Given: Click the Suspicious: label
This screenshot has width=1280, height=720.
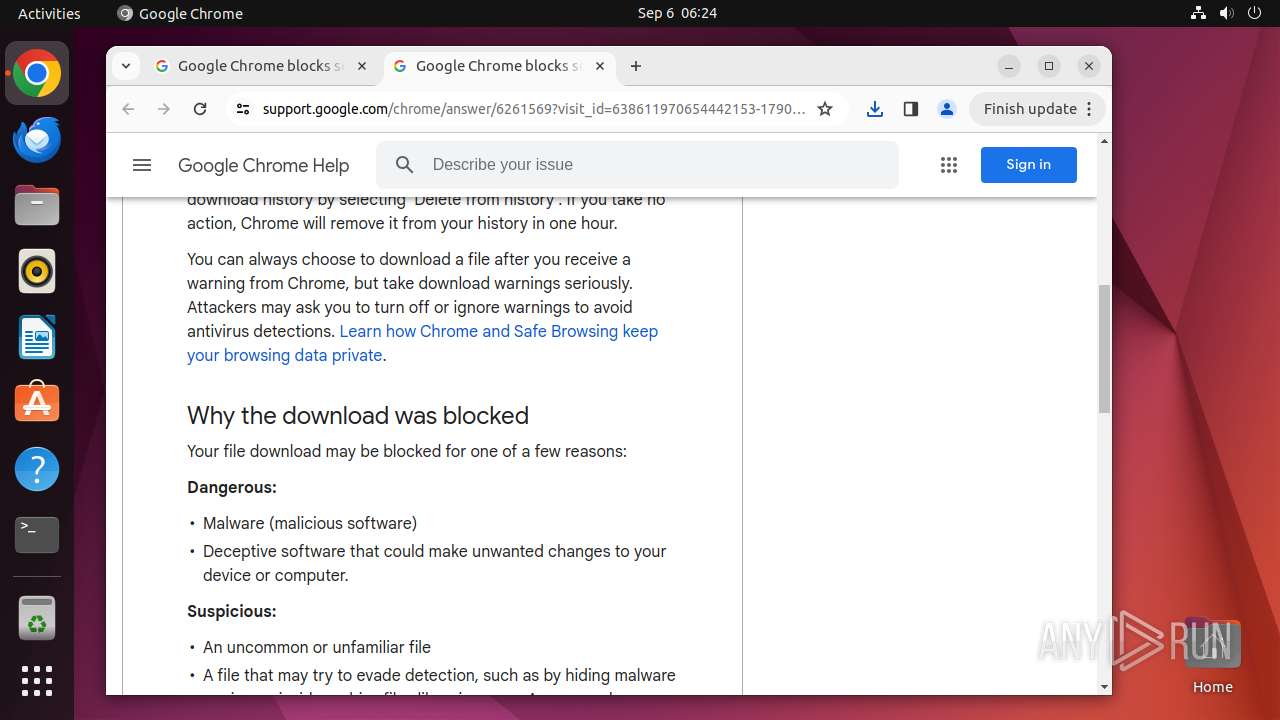Looking at the screenshot, I should [x=232, y=611].
